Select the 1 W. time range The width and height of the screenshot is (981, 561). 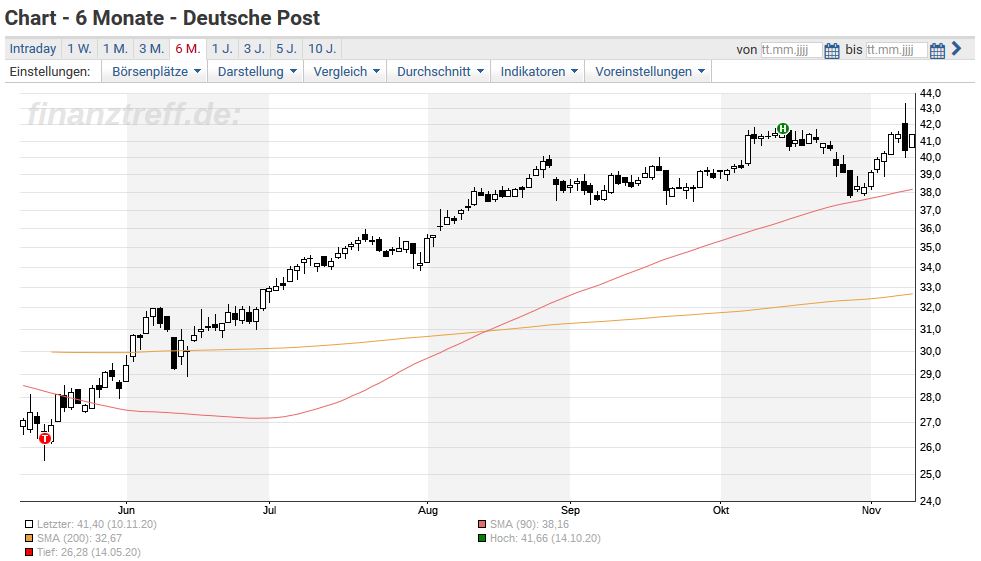pos(79,49)
